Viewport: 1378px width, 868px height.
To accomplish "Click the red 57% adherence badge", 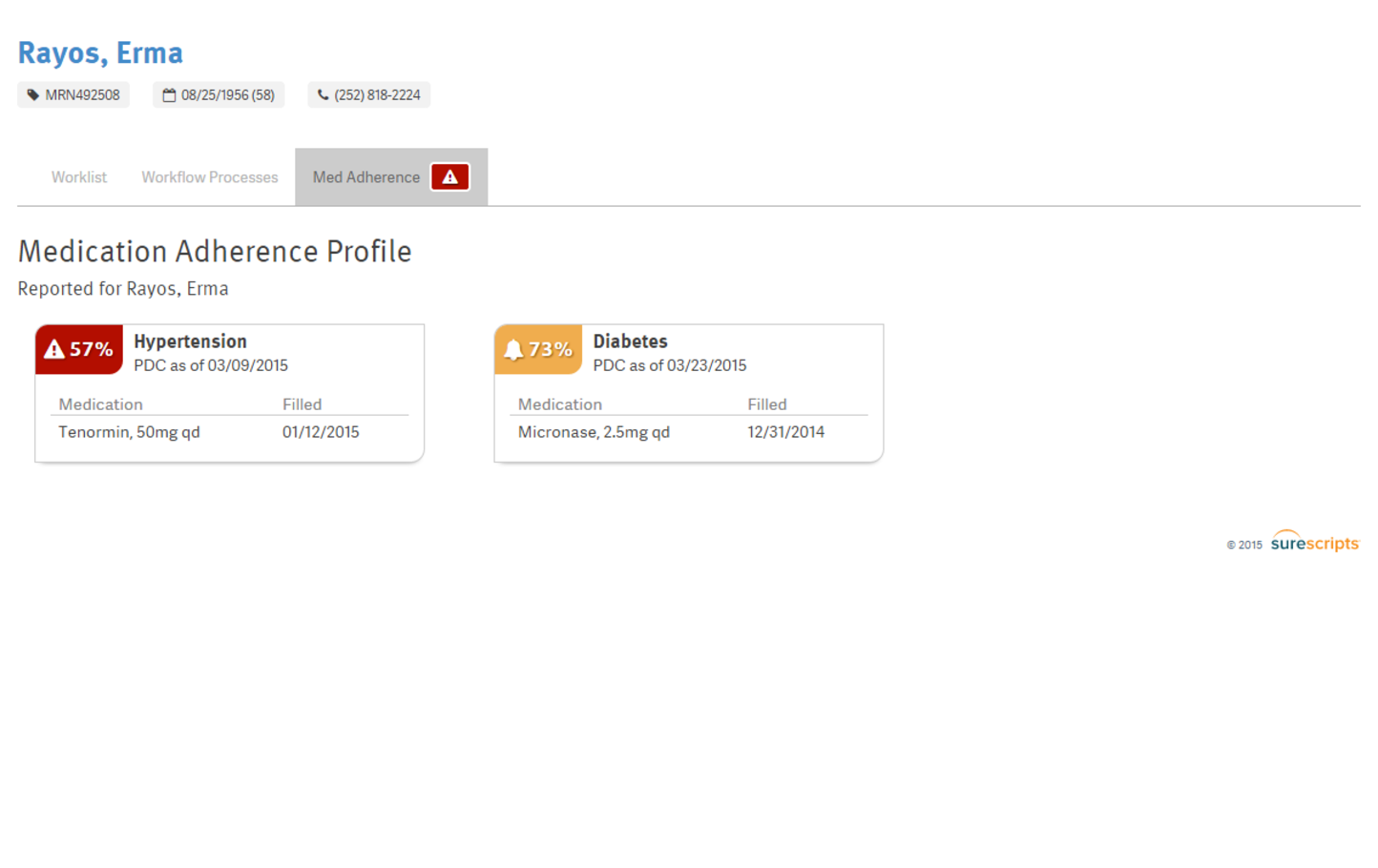I will click(x=78, y=349).
